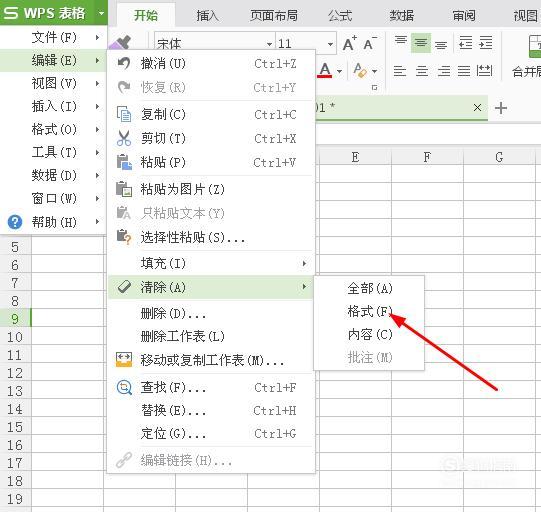Switch to the 公式 ribbon tab
The height and width of the screenshot is (512, 541).
tap(340, 15)
